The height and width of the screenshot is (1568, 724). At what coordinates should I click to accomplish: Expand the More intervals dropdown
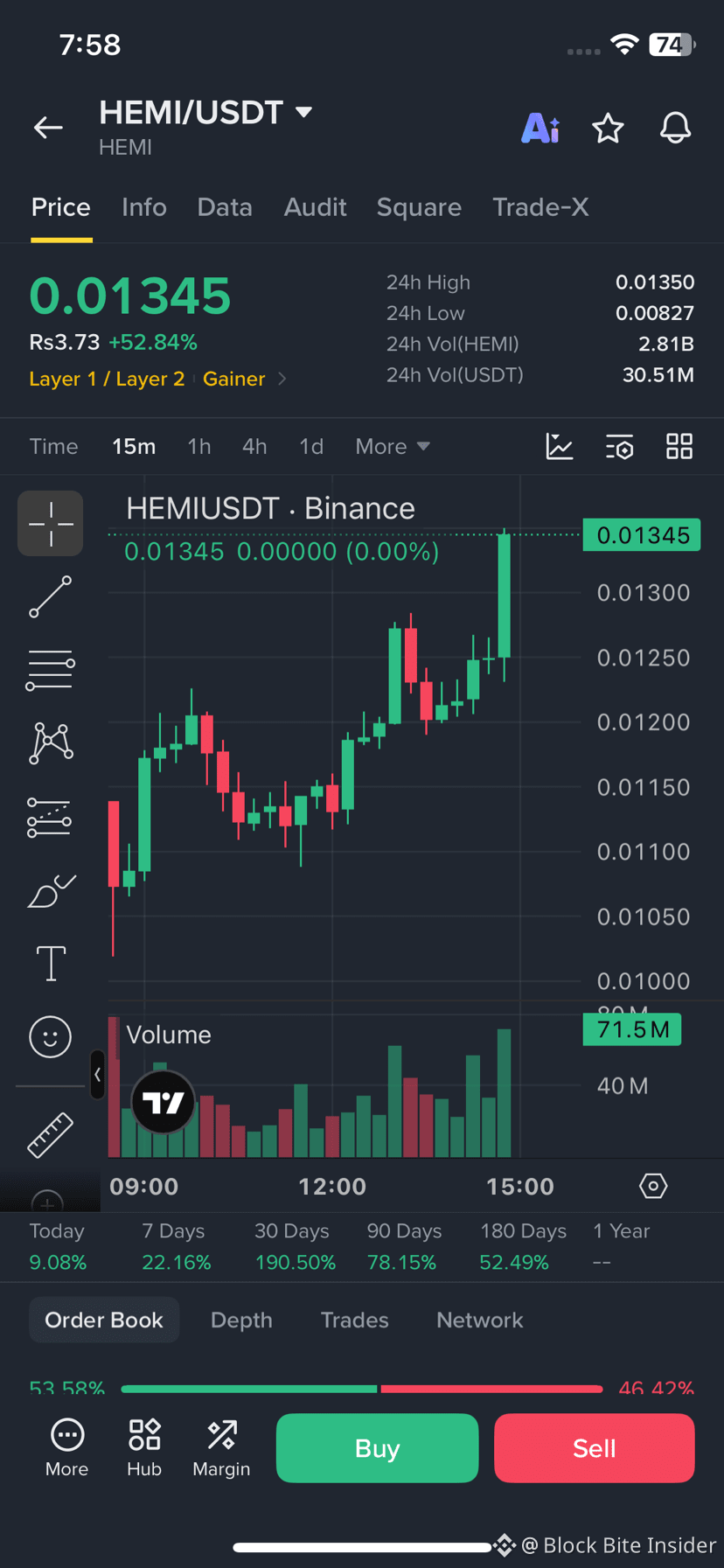(393, 447)
